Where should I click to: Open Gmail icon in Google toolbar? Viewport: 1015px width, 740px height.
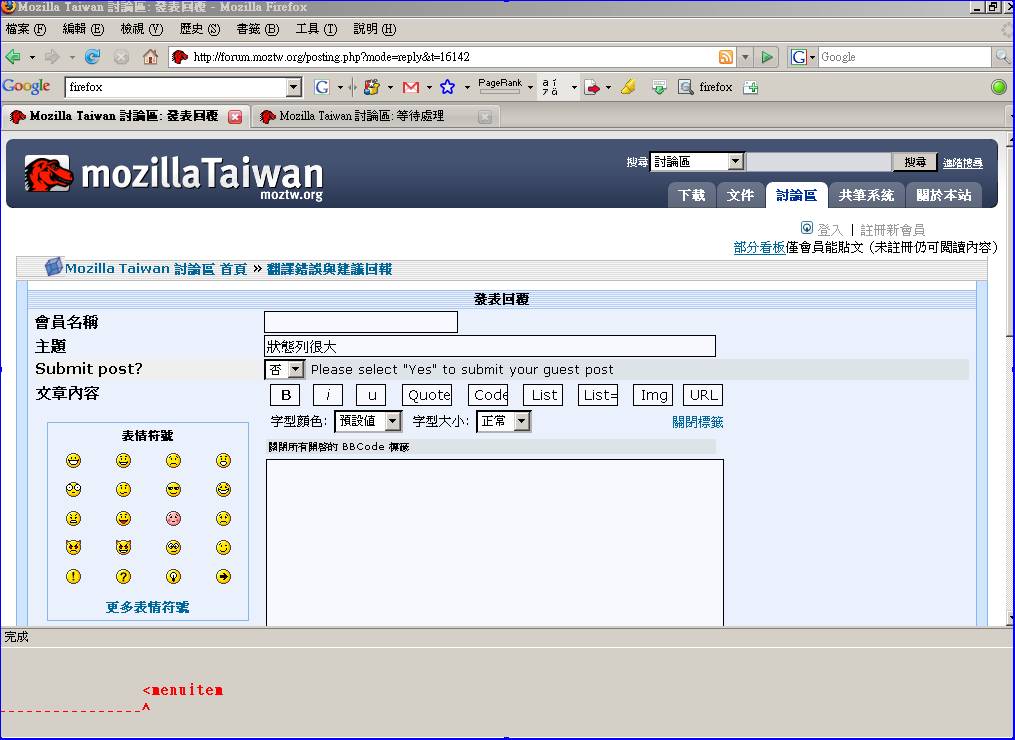pyautogui.click(x=410, y=87)
